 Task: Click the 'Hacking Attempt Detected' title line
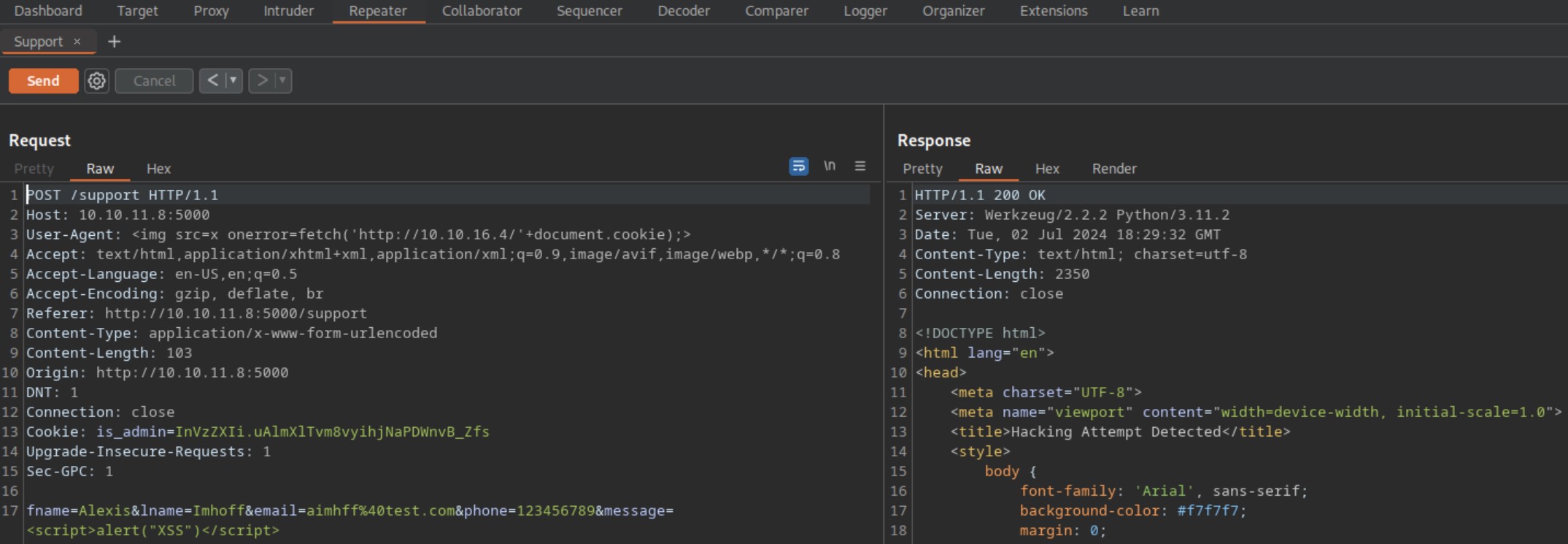point(1120,432)
